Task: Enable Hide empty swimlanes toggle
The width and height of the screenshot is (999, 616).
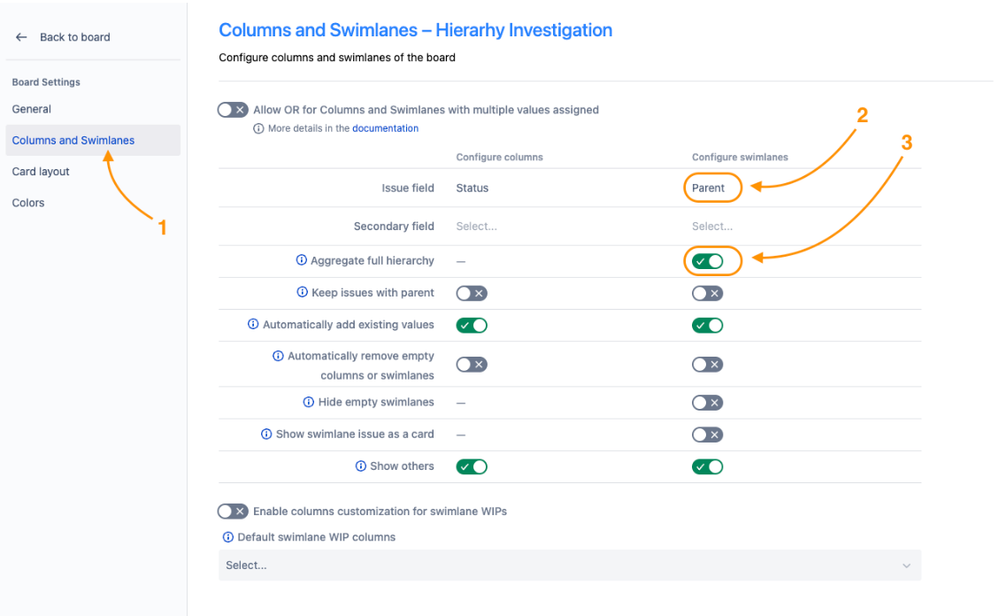Action: 707,403
